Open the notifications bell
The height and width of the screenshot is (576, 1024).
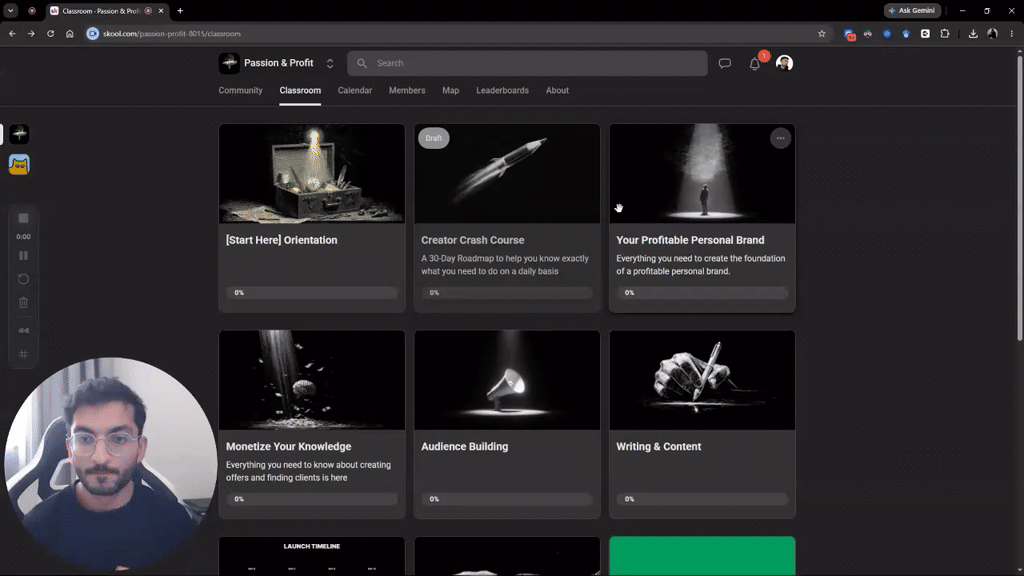755,64
